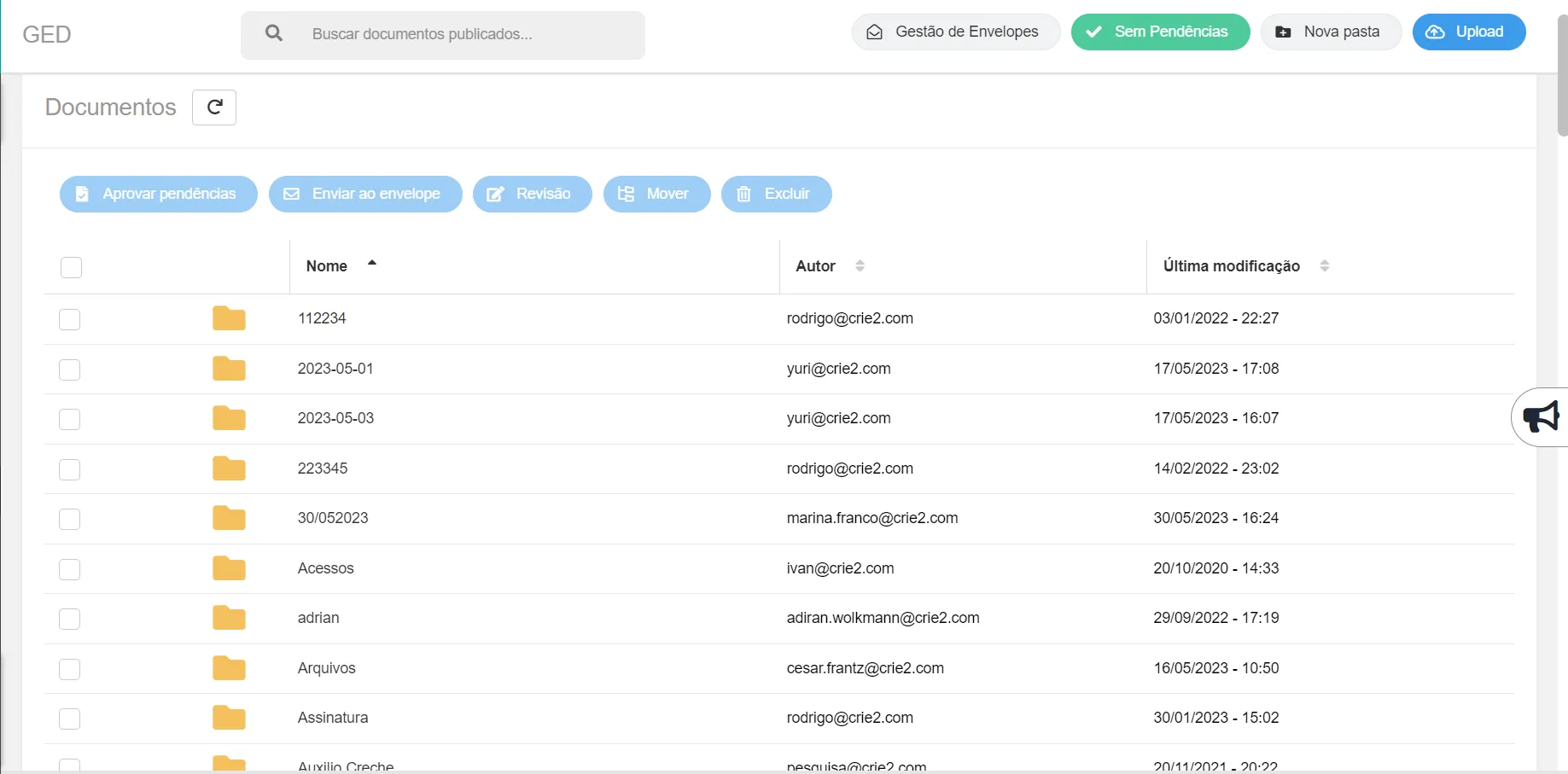Open the Assinatura folder icon
Image resolution: width=1568 pixels, height=774 pixels.
[x=229, y=718]
